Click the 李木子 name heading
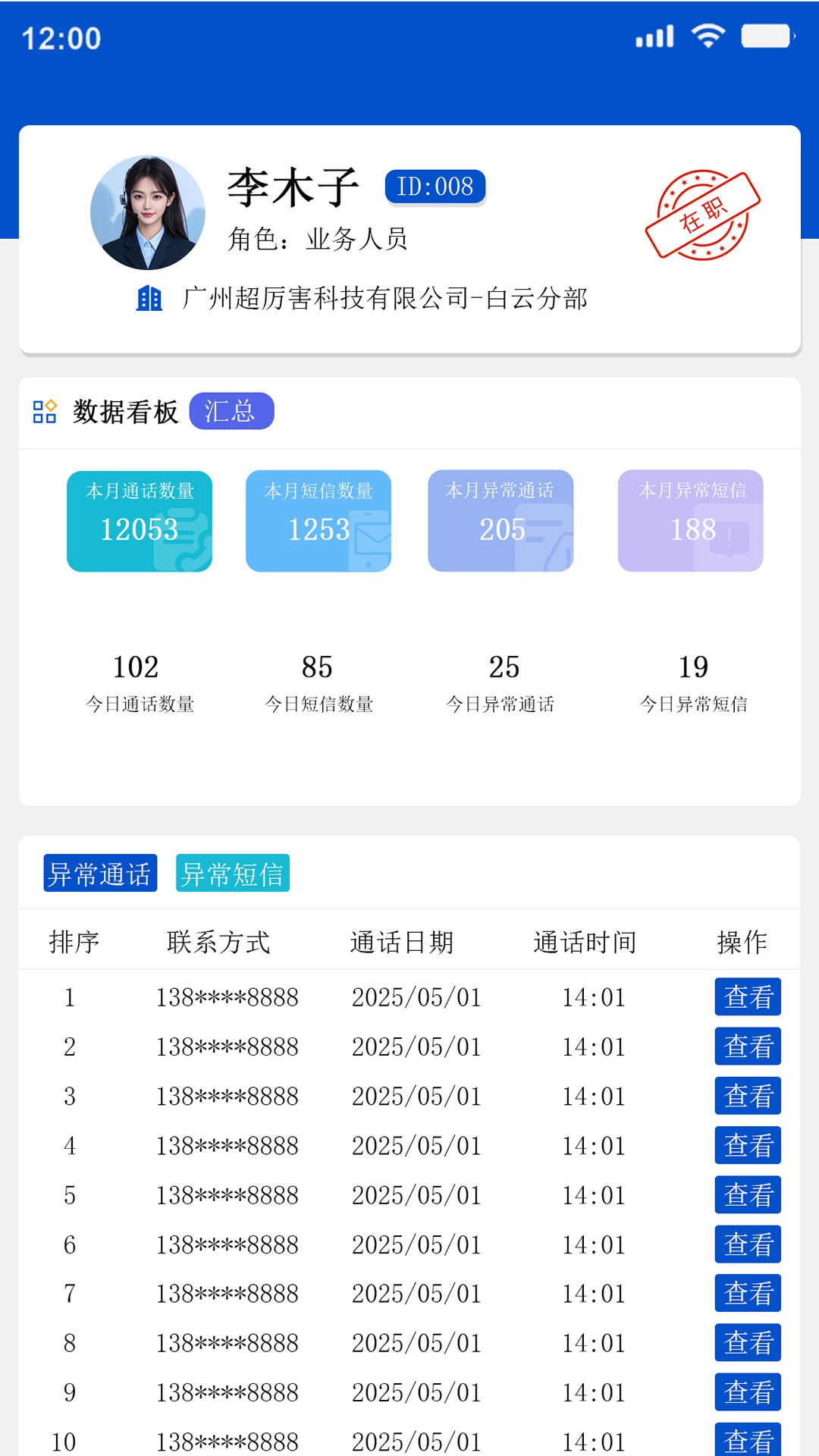The image size is (819, 1456). [x=293, y=187]
